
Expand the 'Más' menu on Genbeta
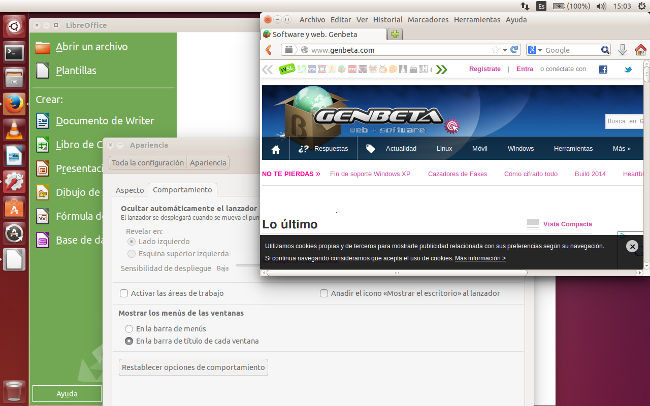tap(621, 148)
